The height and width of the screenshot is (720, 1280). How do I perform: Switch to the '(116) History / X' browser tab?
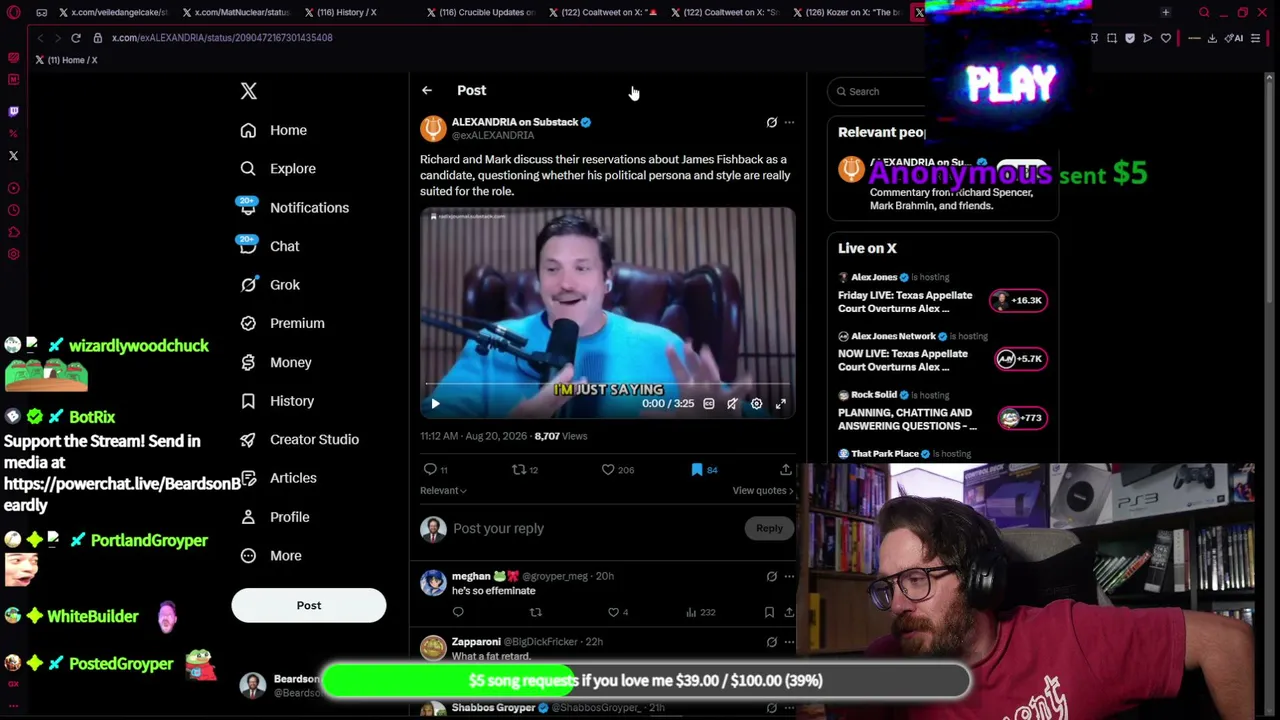[x=355, y=12]
